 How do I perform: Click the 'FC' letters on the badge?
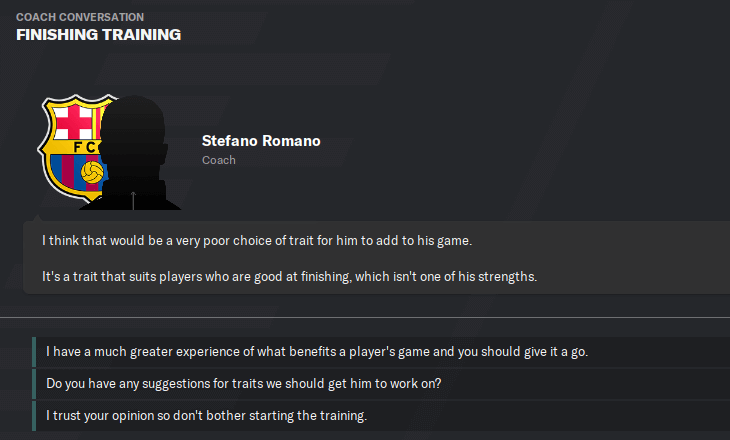tap(85, 147)
